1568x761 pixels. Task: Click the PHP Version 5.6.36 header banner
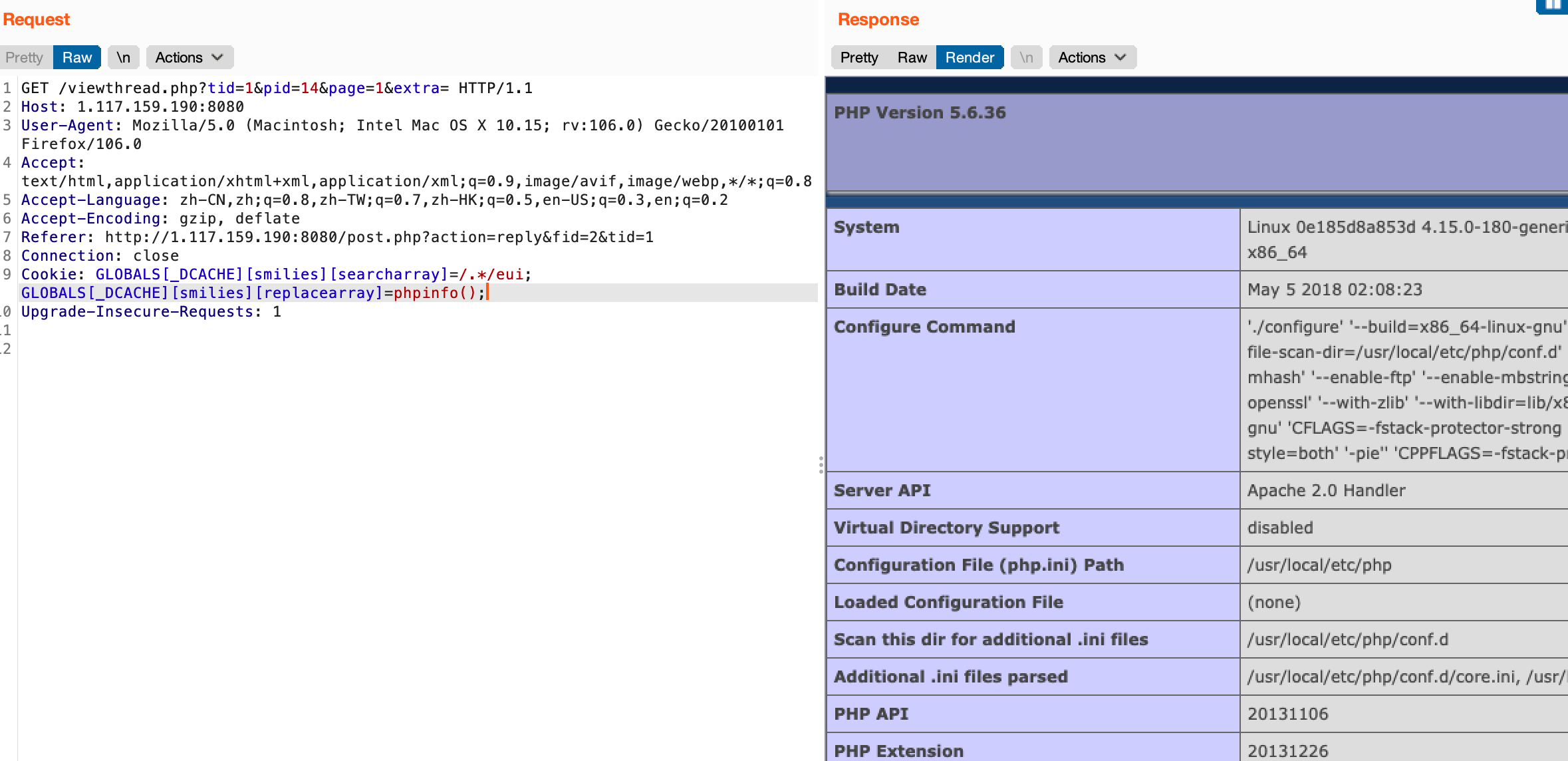click(920, 113)
